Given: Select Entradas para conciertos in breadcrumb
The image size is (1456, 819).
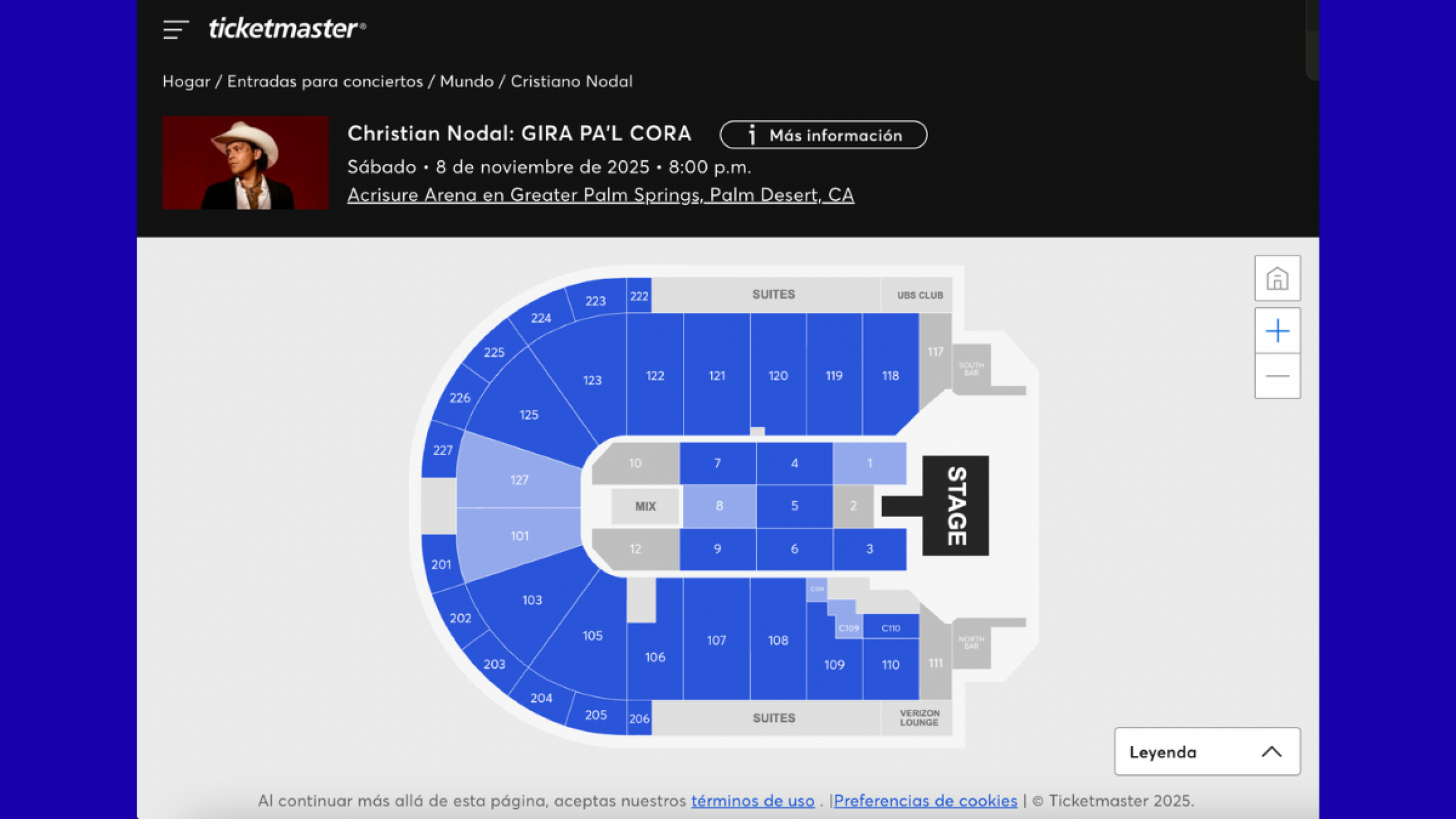Looking at the screenshot, I should click(x=325, y=81).
